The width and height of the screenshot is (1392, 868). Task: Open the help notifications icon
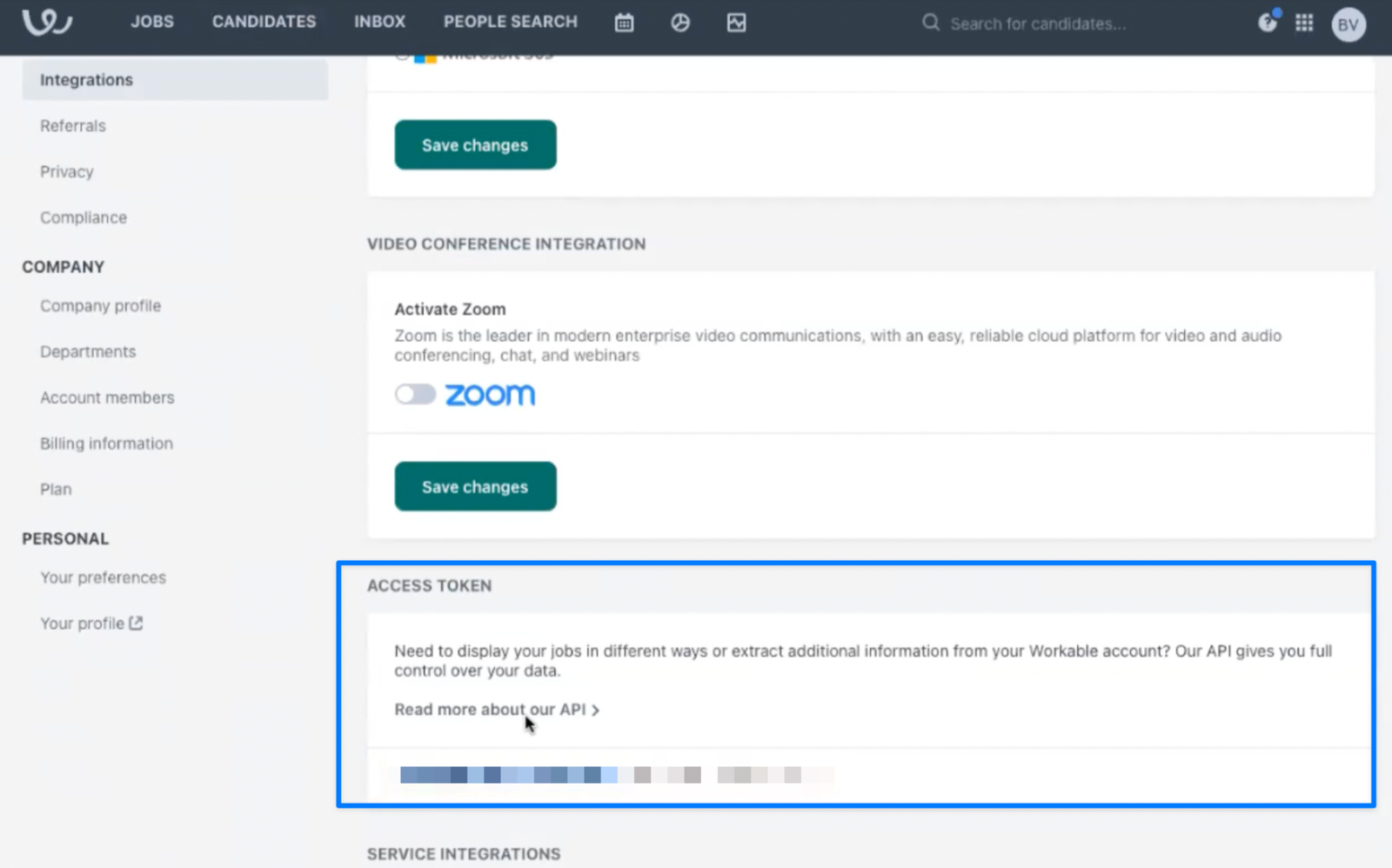[1268, 23]
